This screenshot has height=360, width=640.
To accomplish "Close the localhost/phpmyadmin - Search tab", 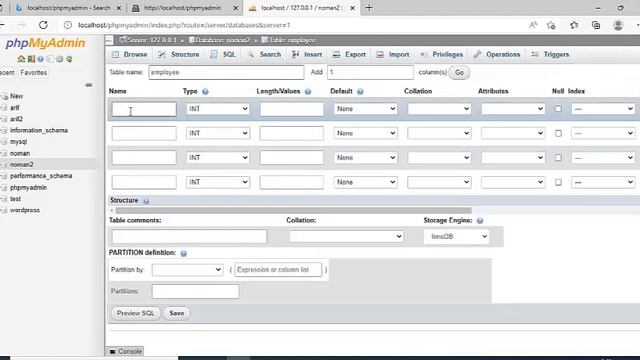I will point(119,8).
